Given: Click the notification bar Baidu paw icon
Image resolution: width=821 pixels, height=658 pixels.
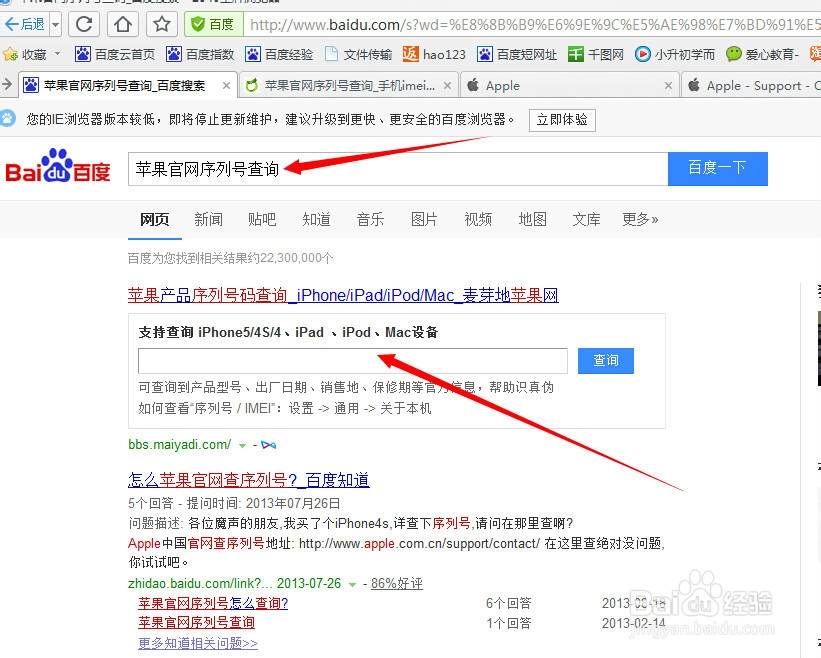Looking at the screenshot, I should point(8,119).
